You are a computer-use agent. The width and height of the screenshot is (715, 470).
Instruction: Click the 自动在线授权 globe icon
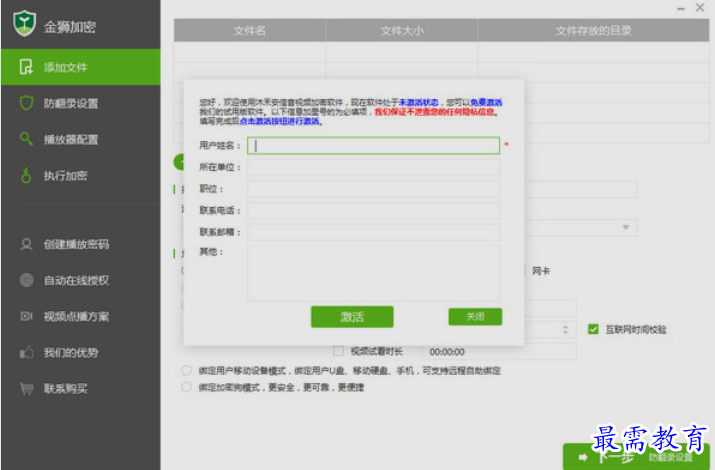point(27,280)
